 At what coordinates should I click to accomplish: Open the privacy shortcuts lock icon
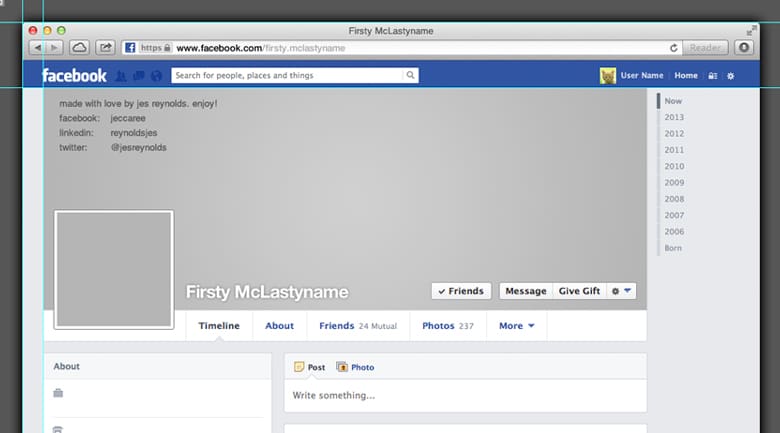point(712,76)
